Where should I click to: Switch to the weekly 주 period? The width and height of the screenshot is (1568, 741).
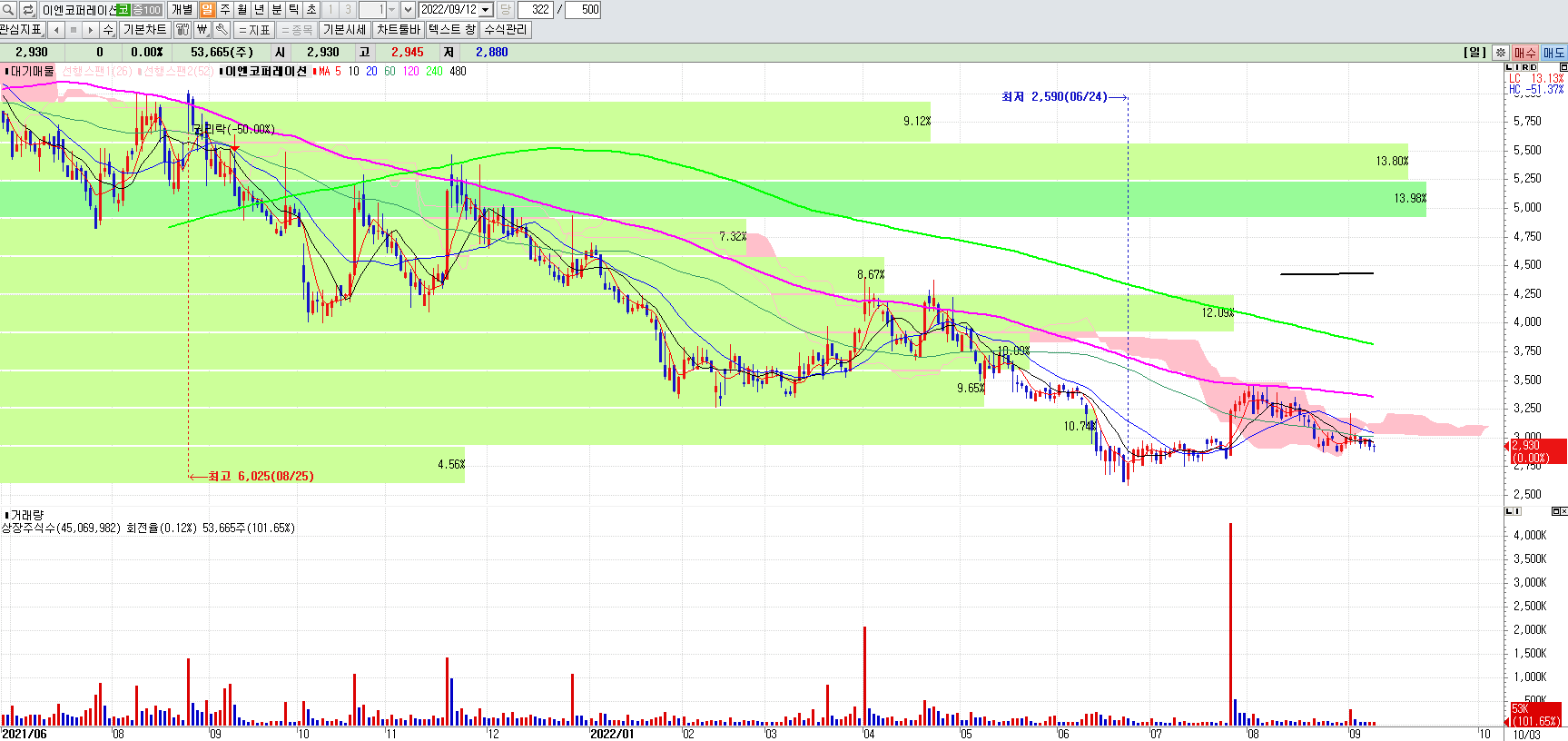[x=225, y=9]
